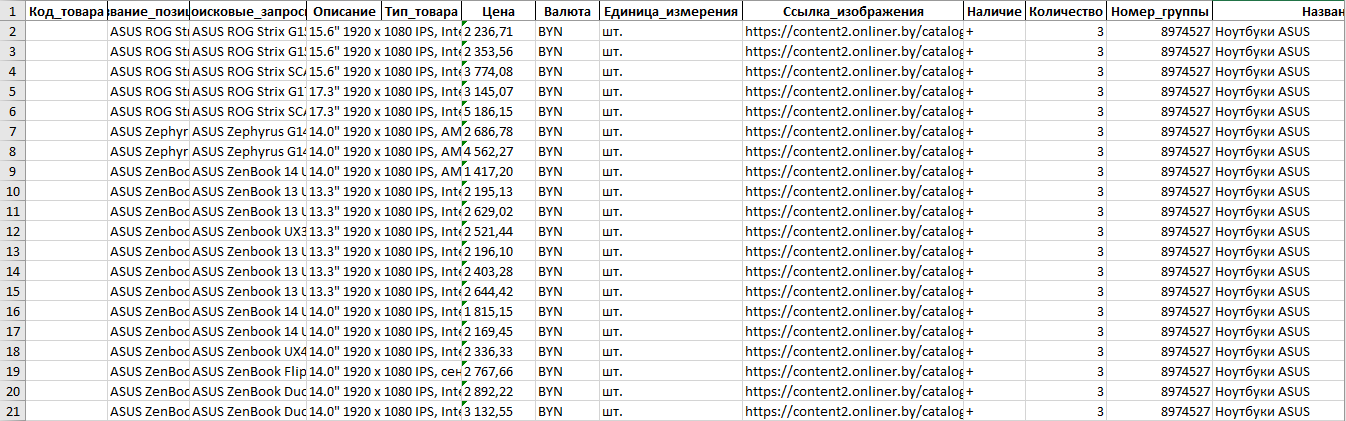Select row number 10 header

point(12,191)
